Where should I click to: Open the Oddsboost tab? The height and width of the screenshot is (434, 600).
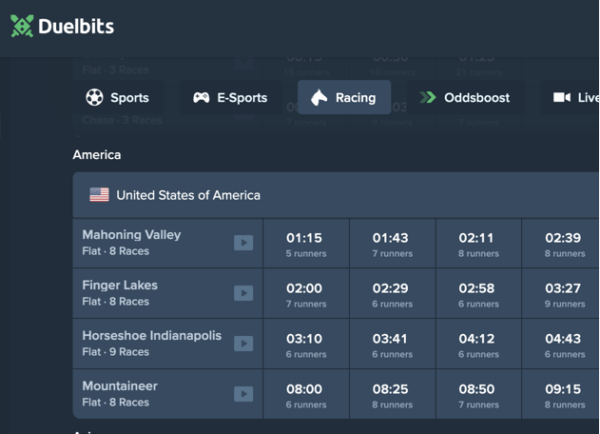(465, 98)
